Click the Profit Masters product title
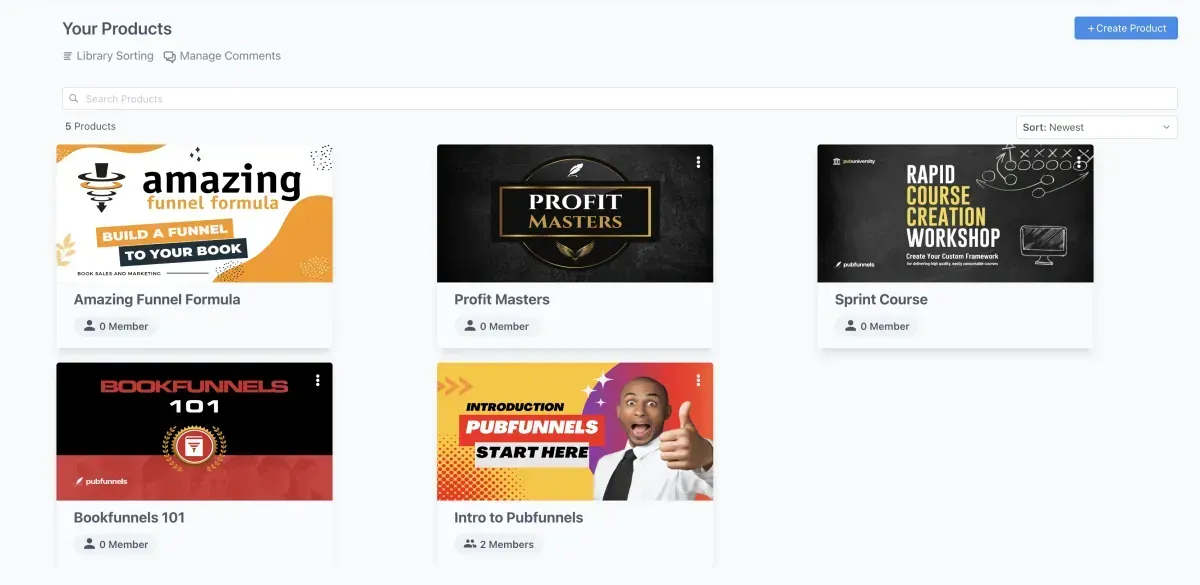Image resolution: width=1200 pixels, height=585 pixels. 502,299
